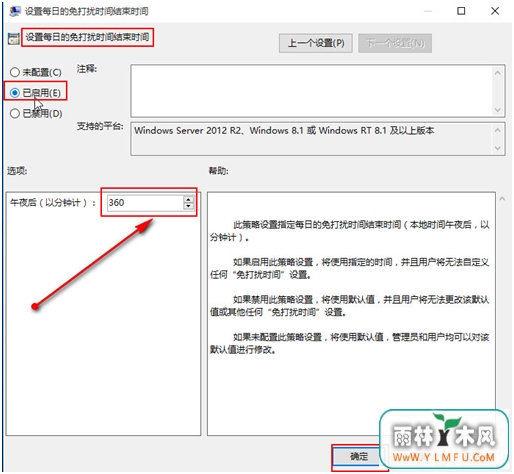Screen dimensions: 514x474
Task: Select the 已启用(E) radio option
Action: (15, 92)
